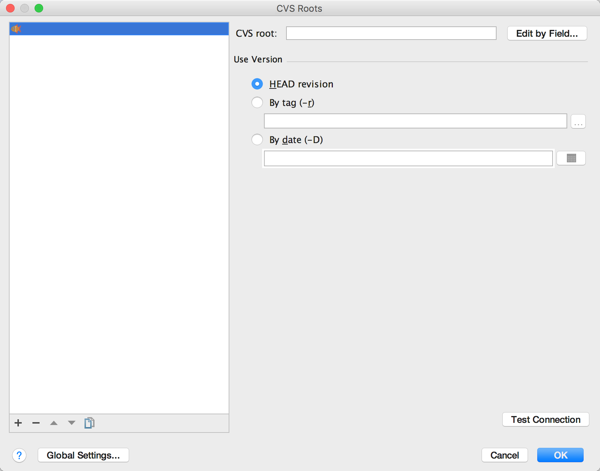Move selected root up with arrow icon
The height and width of the screenshot is (471, 600).
[54, 423]
